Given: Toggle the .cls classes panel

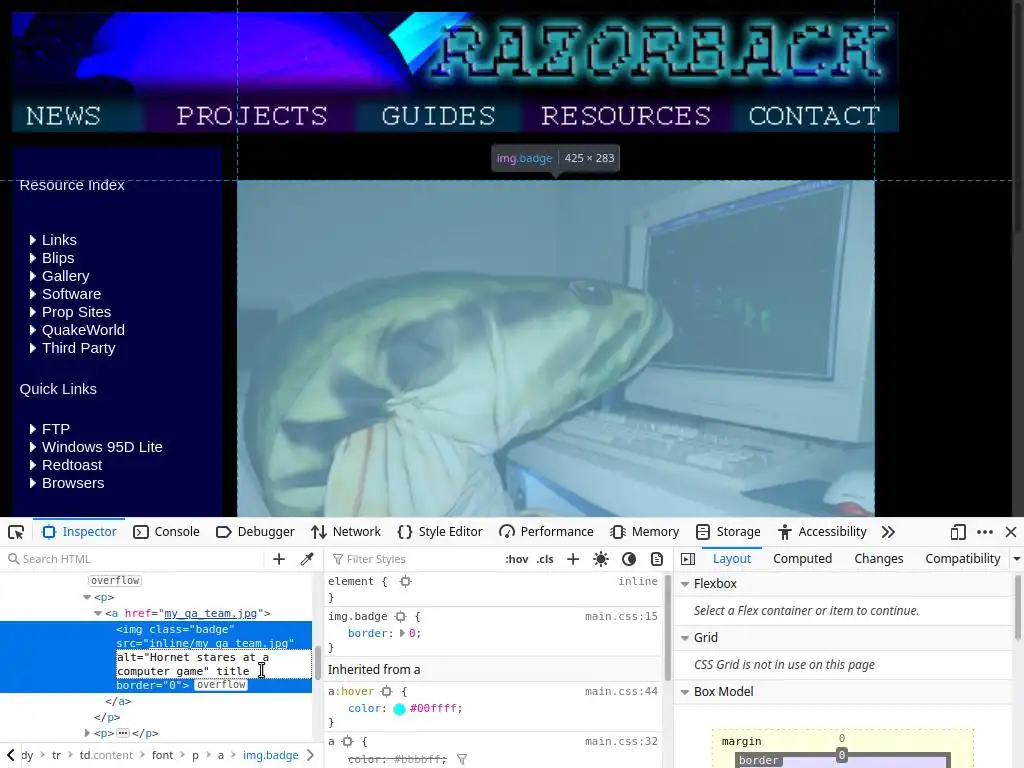Looking at the screenshot, I should coord(545,559).
